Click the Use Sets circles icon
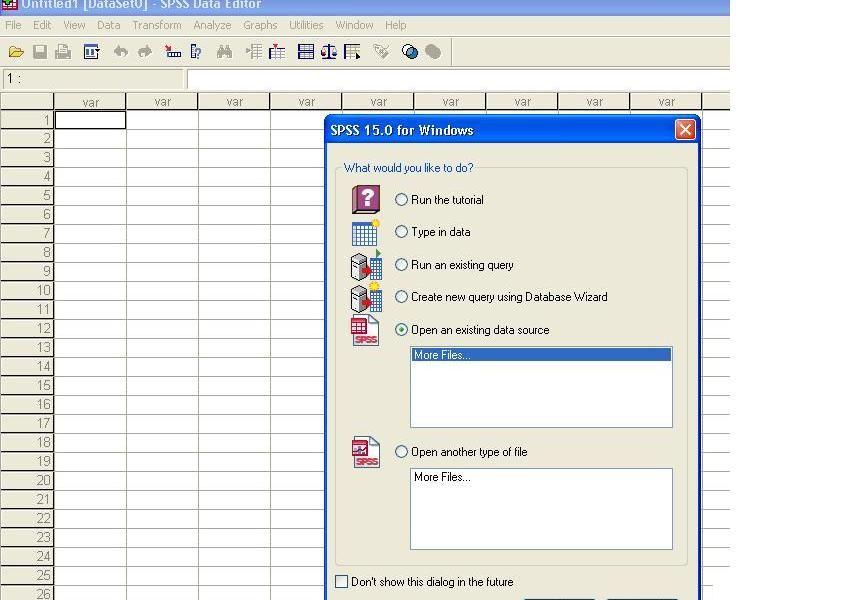Viewport: 850px width, 600px height. (x=410, y=52)
